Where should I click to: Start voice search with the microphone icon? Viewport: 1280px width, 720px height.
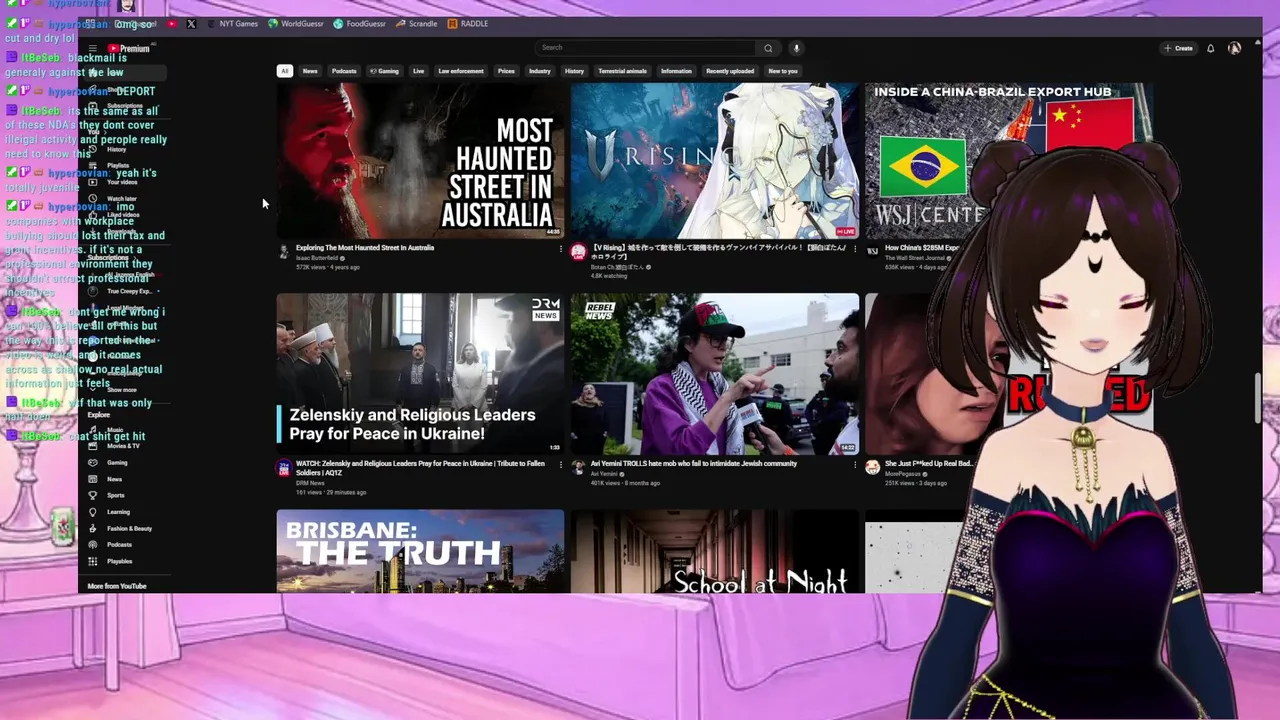(x=796, y=48)
